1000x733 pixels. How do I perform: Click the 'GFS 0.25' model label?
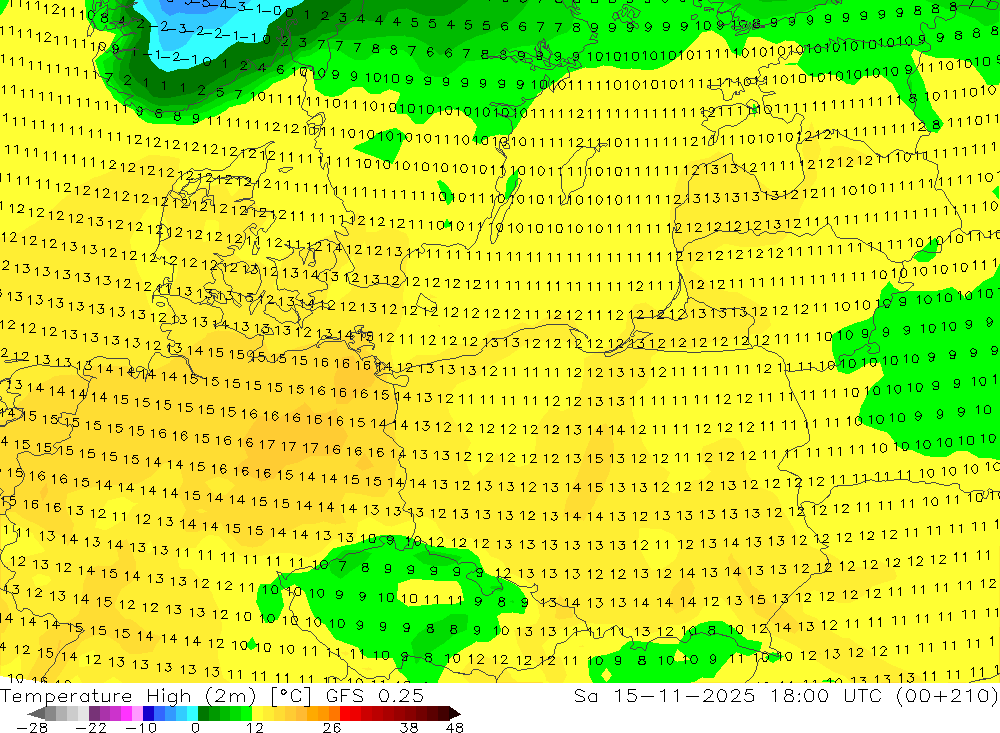375,696
